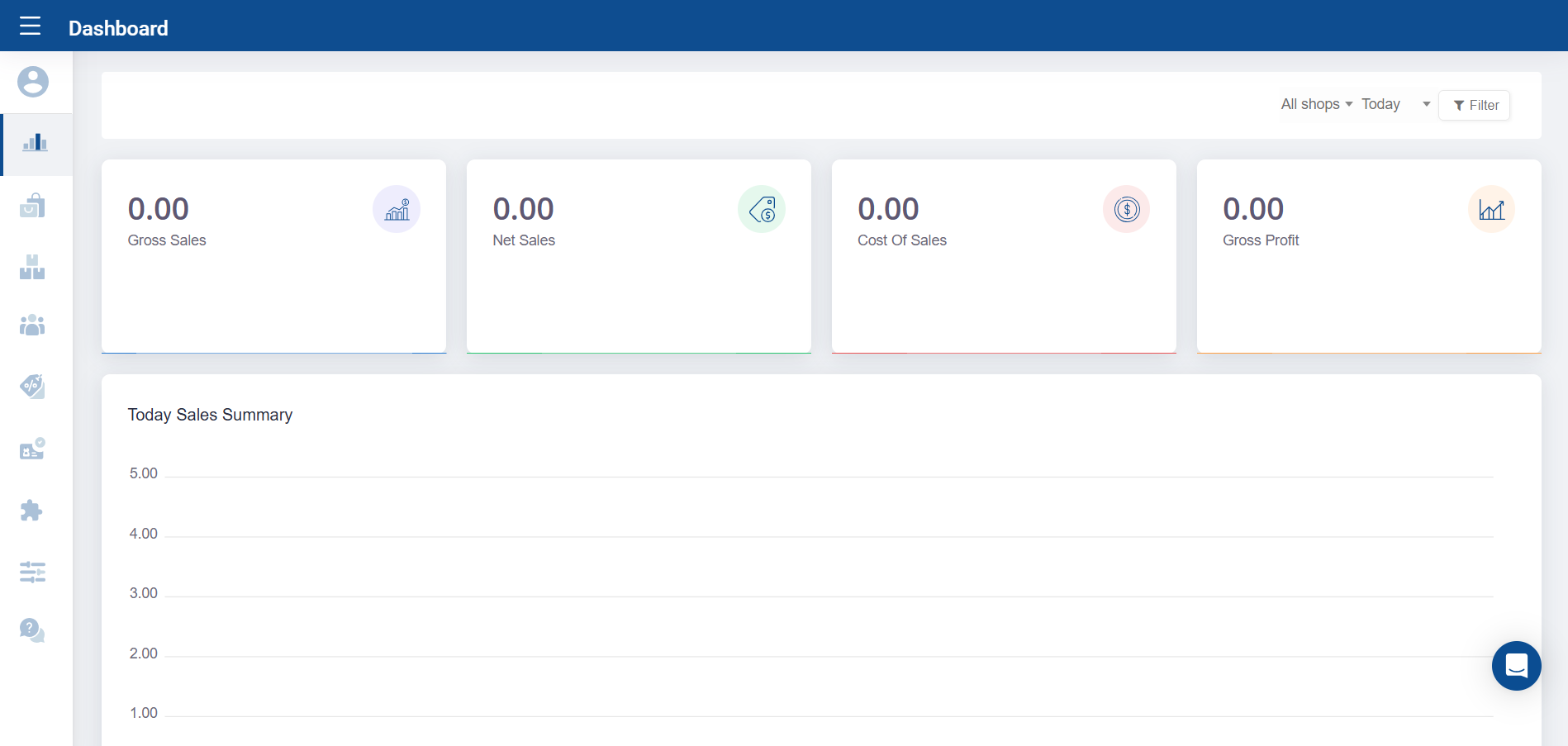Expand the All shops dropdown
The width and height of the screenshot is (1568, 746).
click(x=1316, y=104)
